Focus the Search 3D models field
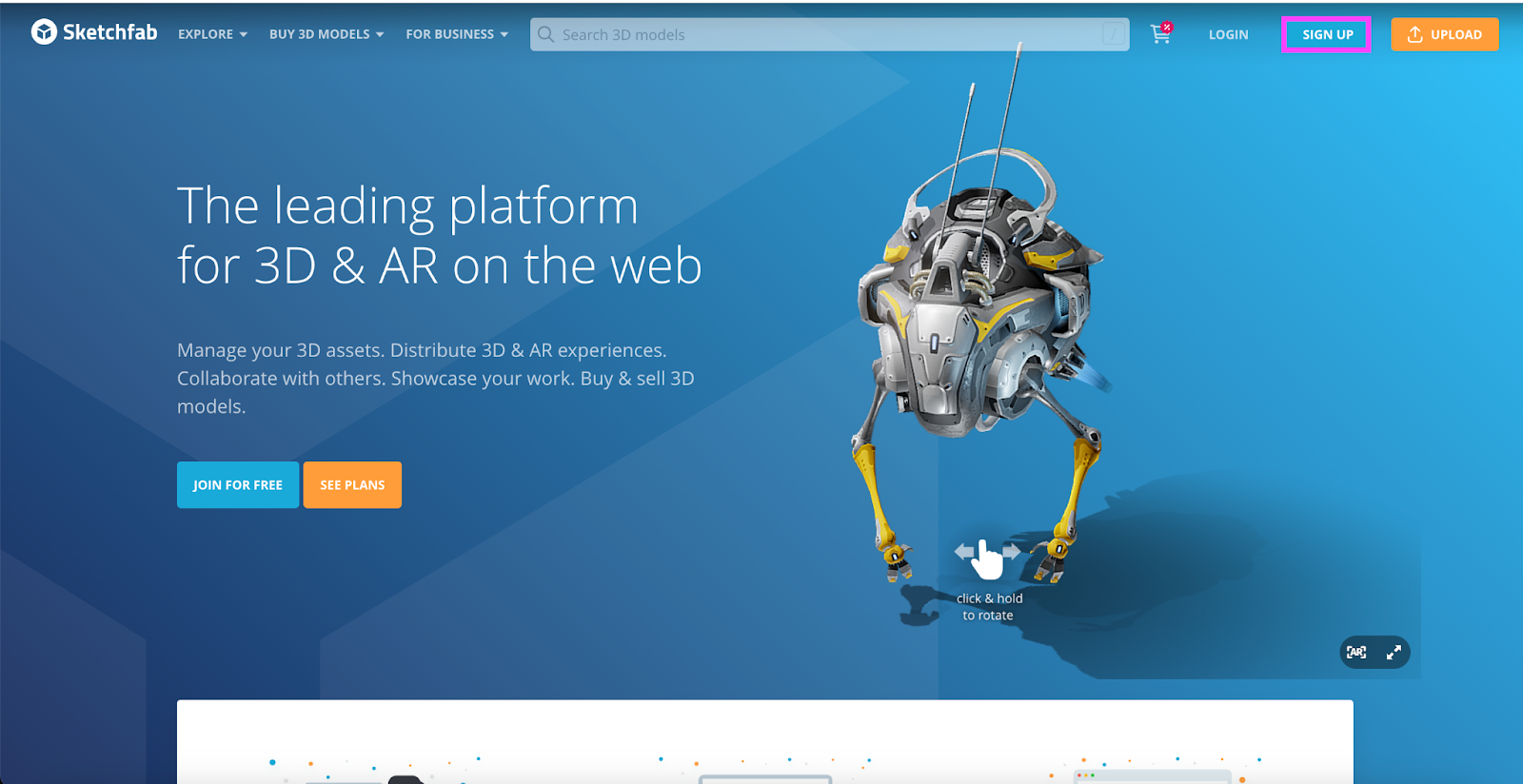Viewport: 1523px width, 784px height. pos(819,34)
